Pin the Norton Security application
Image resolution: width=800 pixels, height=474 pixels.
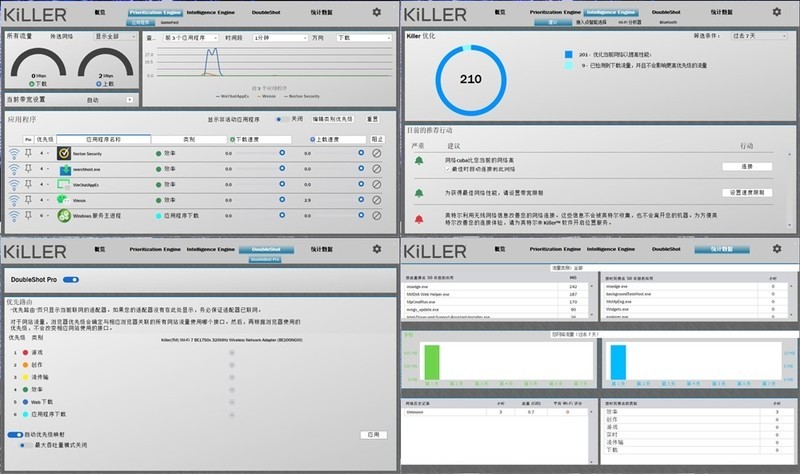[28, 153]
